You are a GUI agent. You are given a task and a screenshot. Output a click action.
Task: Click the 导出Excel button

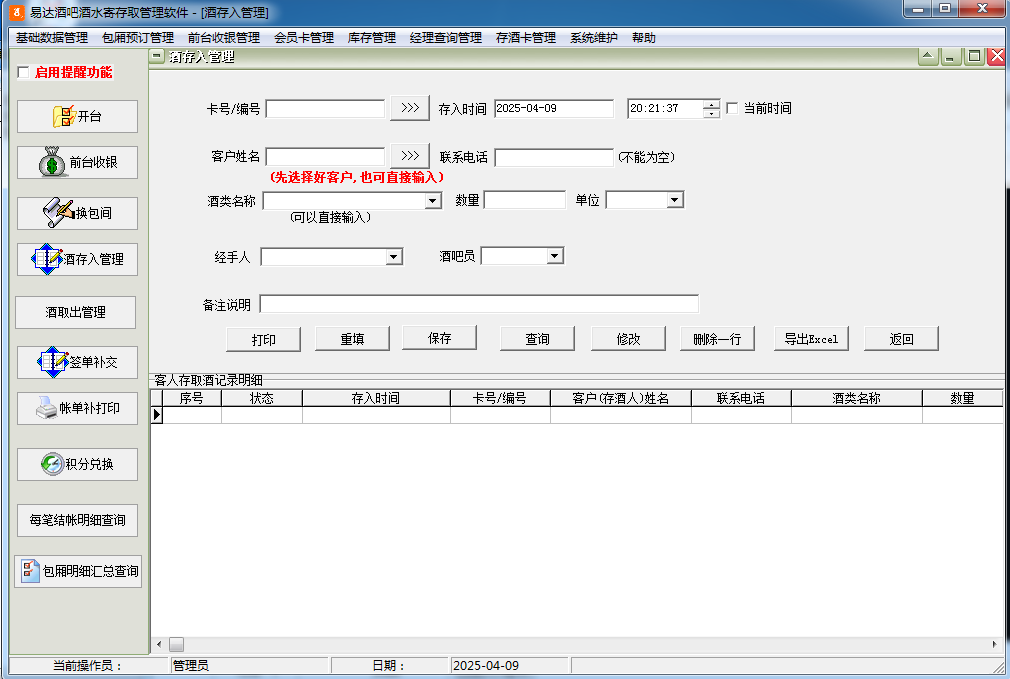[810, 339]
